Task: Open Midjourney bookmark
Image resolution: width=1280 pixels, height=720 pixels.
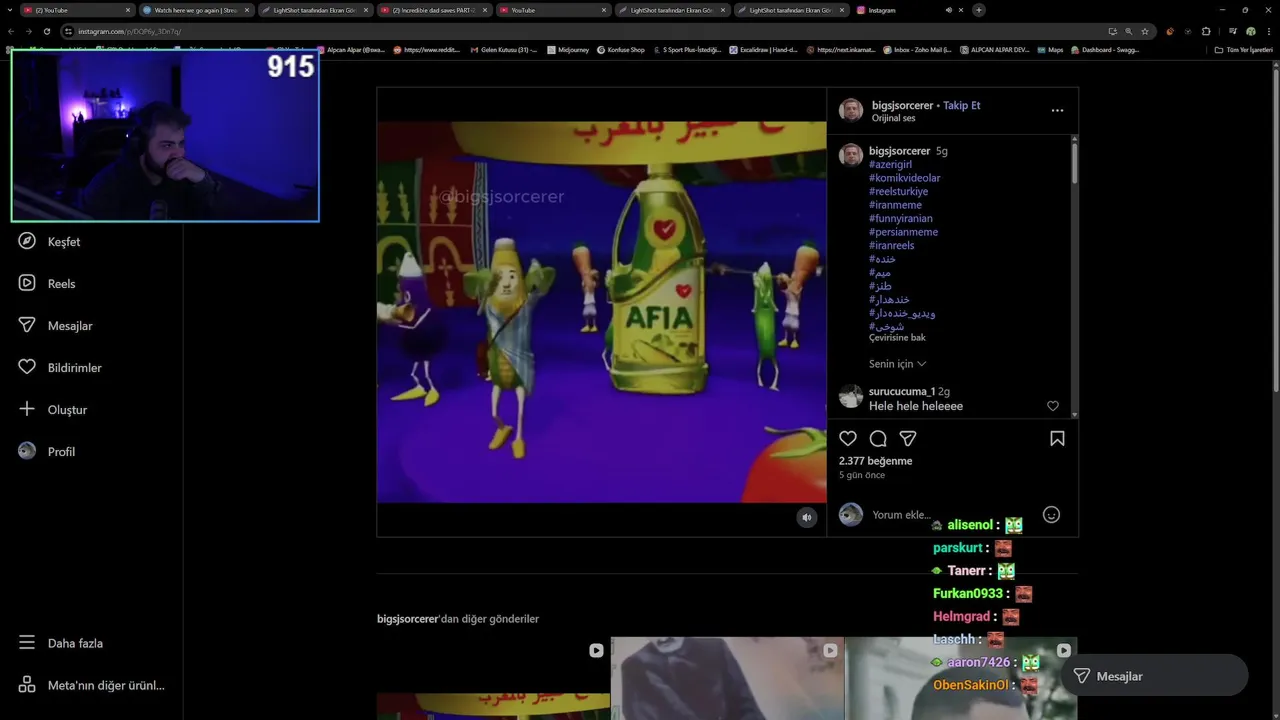Action: 567,49
